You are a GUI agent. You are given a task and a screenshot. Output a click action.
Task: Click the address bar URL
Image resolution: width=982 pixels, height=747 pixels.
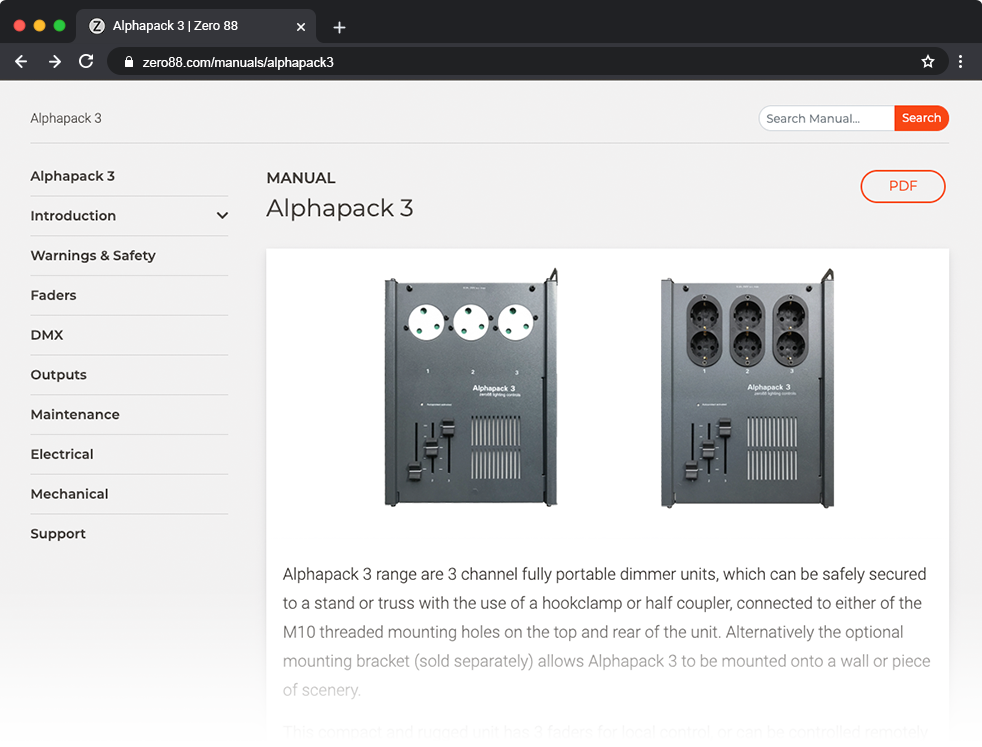[238, 62]
